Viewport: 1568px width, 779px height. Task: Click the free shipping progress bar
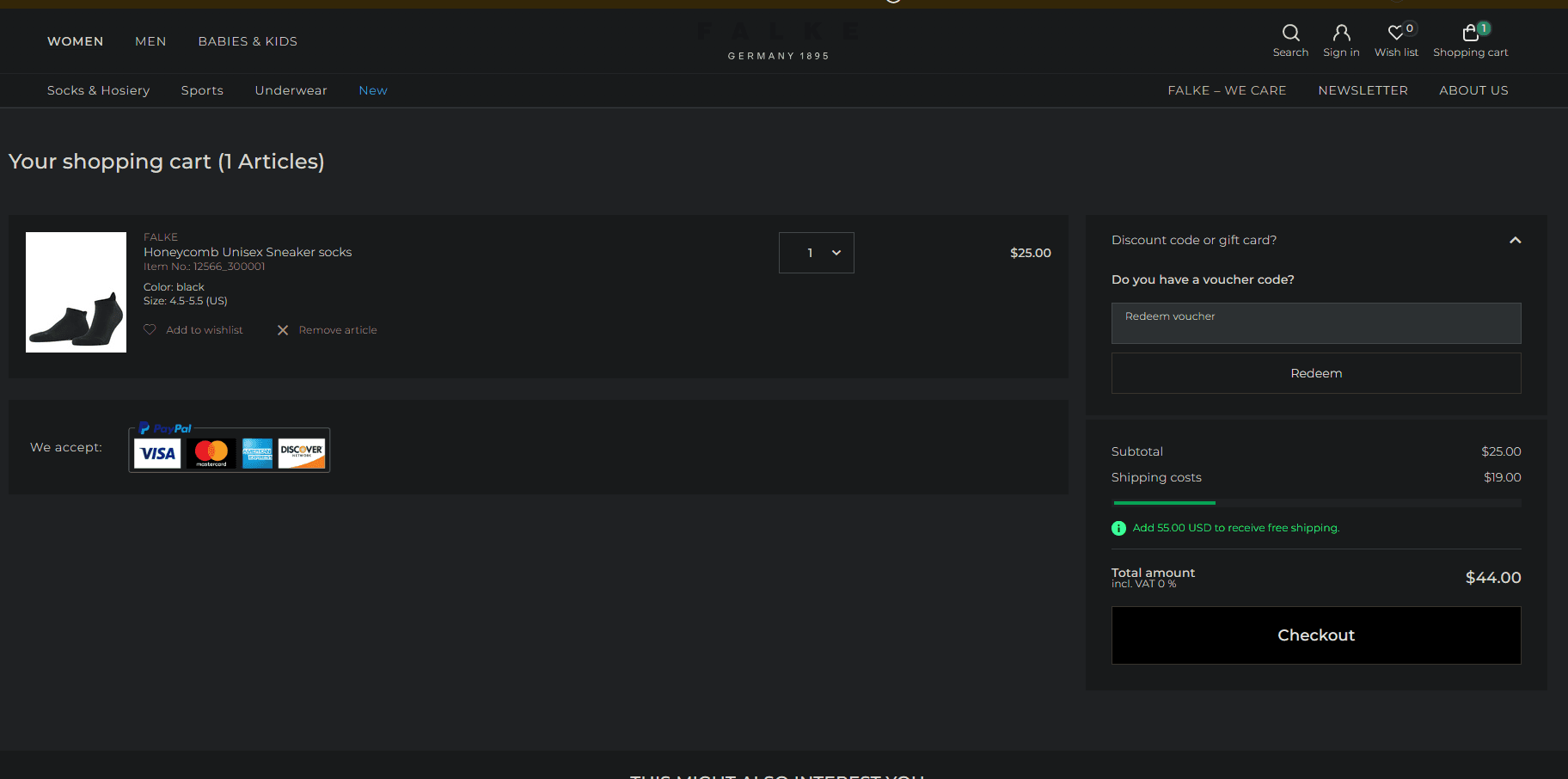[1316, 503]
